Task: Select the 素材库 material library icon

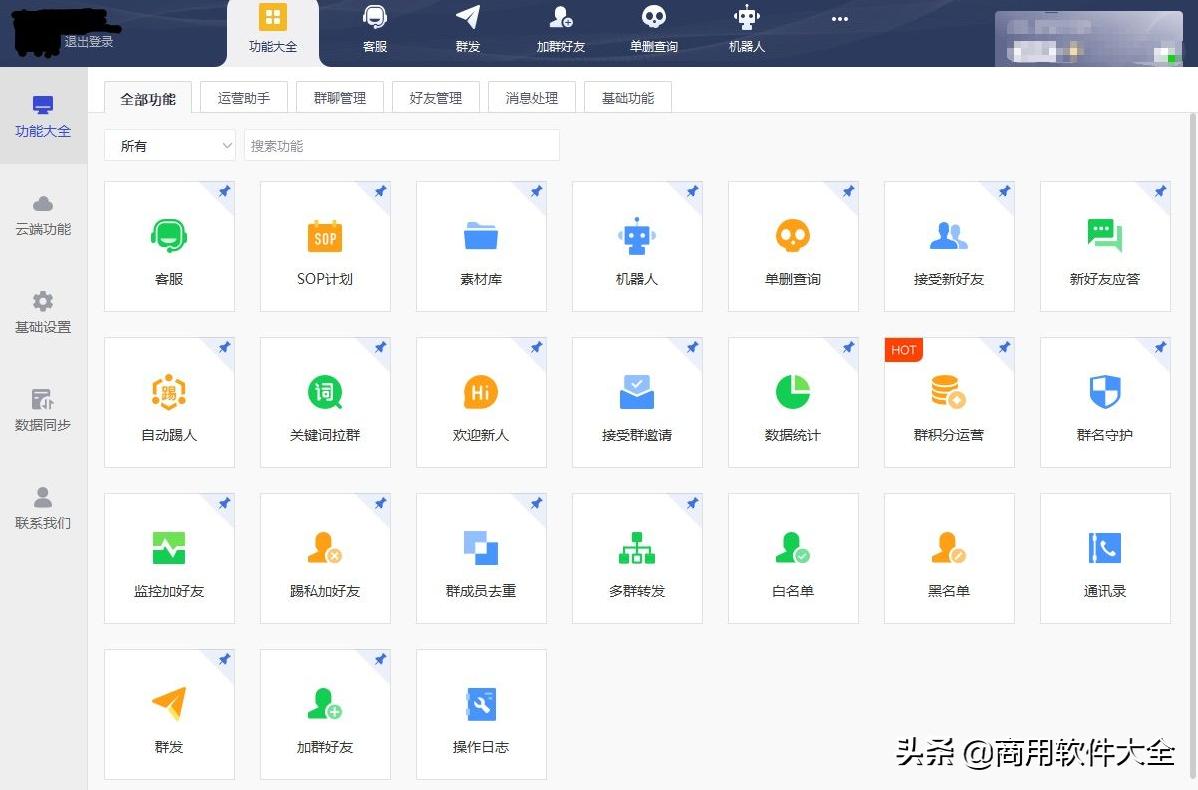Action: point(481,246)
